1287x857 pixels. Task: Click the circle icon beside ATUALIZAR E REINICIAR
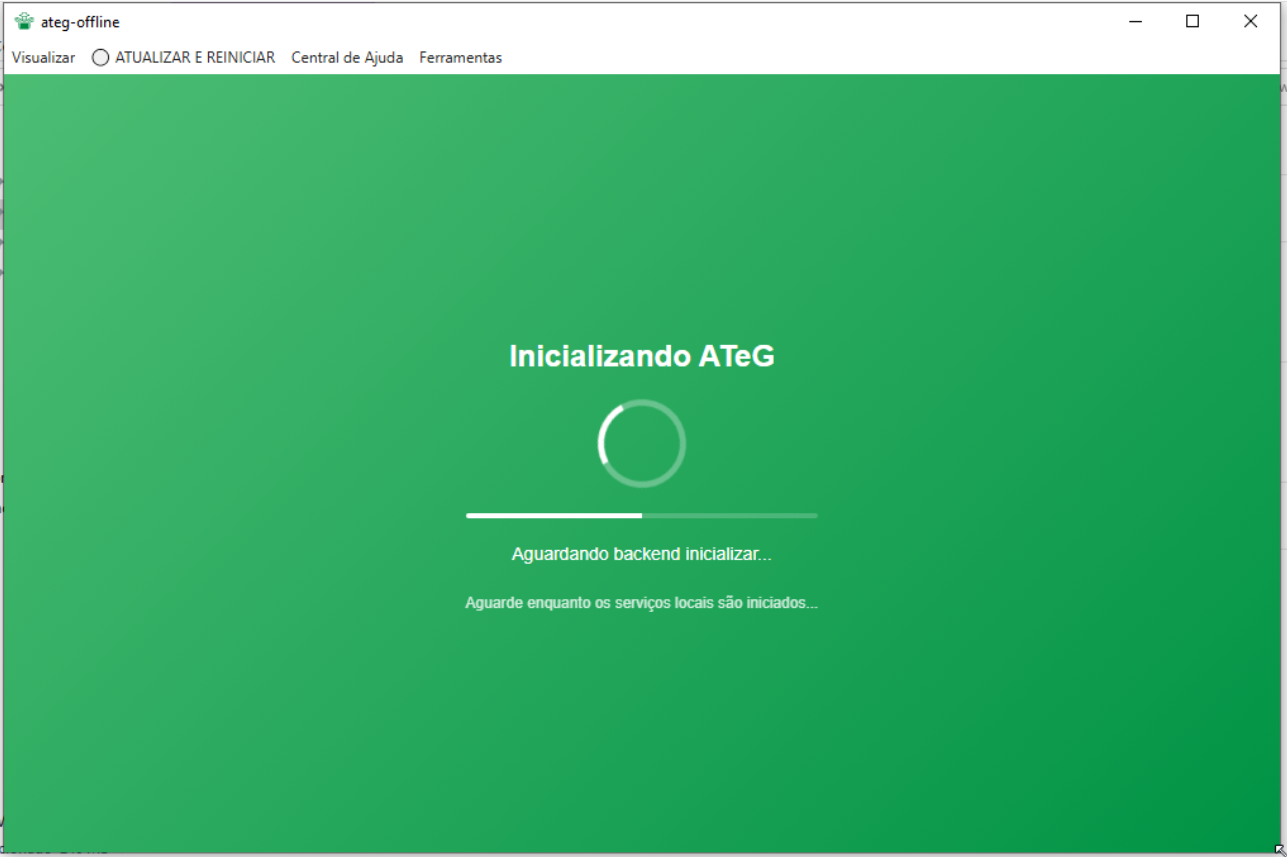[x=100, y=58]
